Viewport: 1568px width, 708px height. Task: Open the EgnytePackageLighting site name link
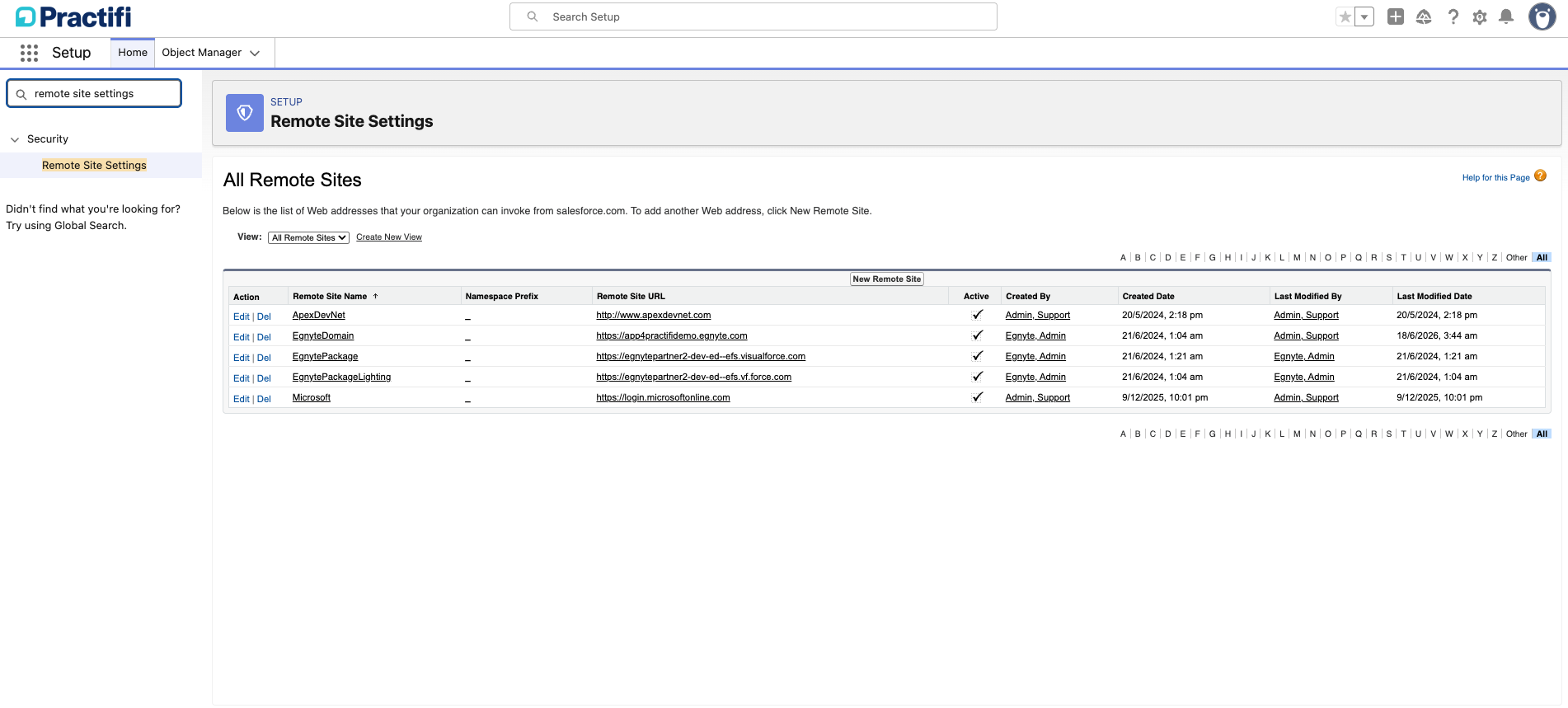341,377
